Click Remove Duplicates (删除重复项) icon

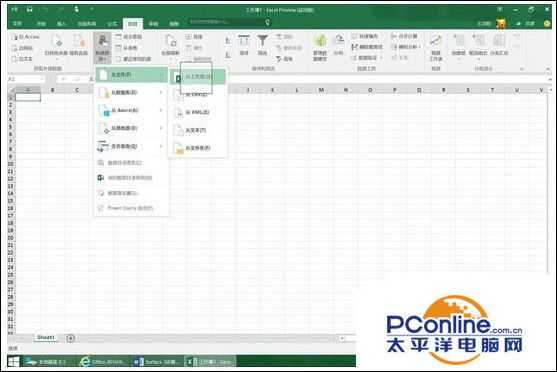coord(355,47)
